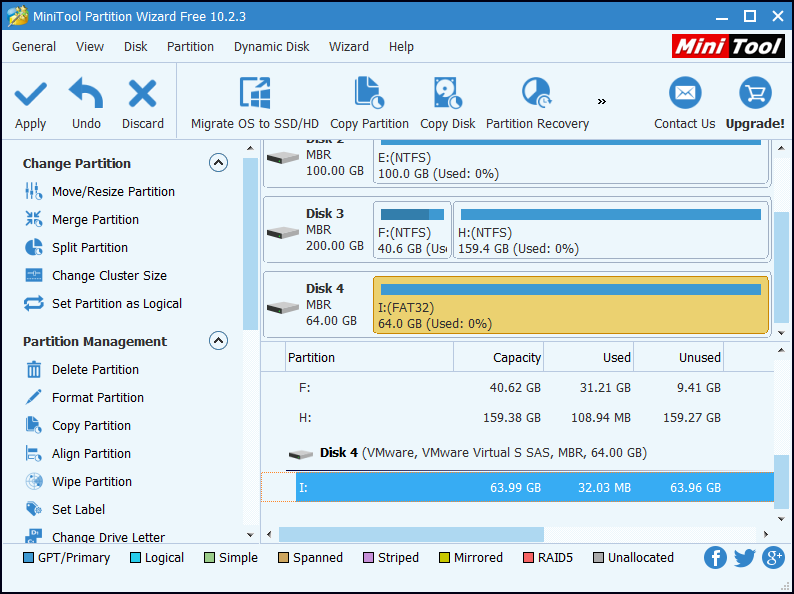This screenshot has width=794, height=594.
Task: Select the F: row in partition list
Action: (x=518, y=388)
